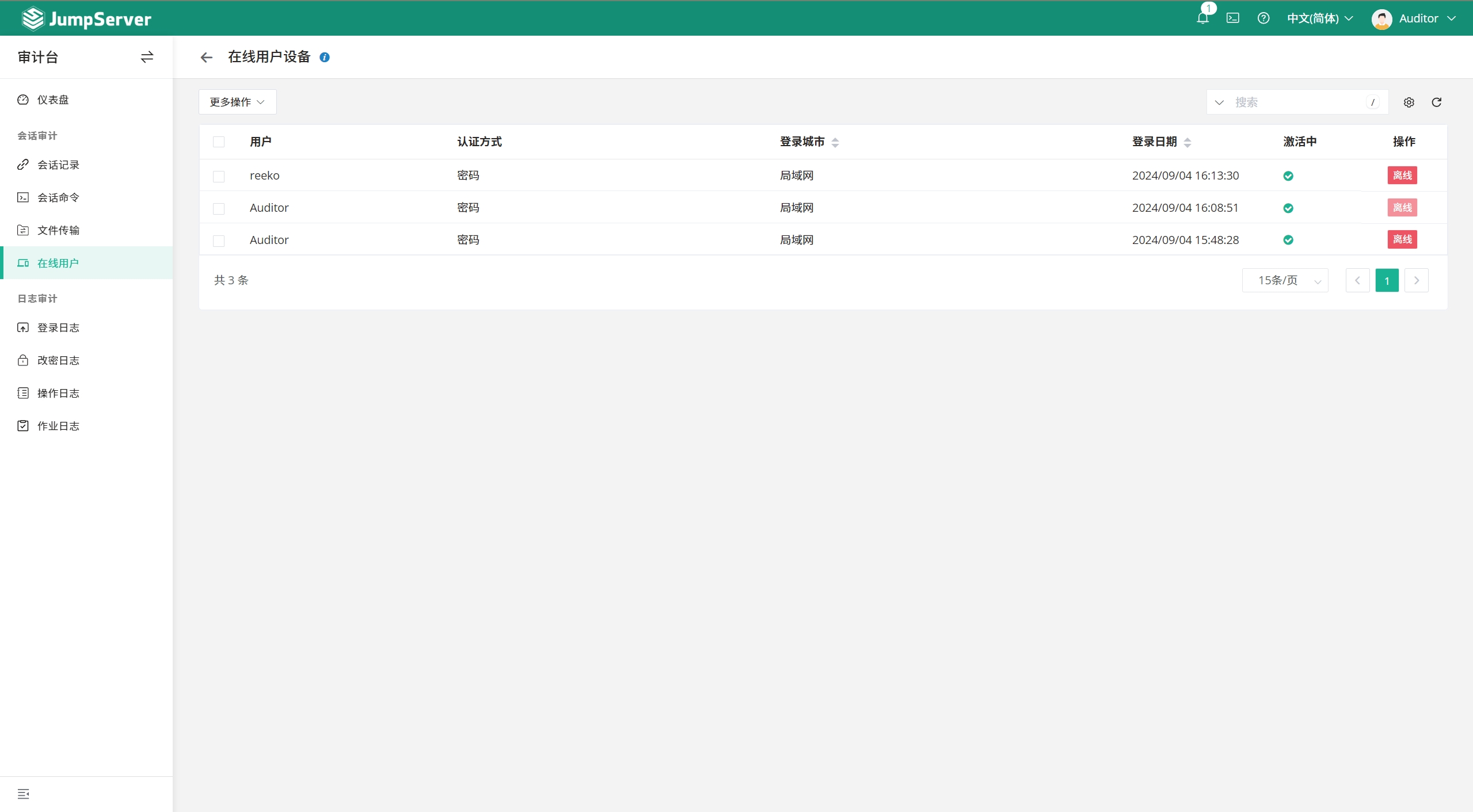This screenshot has width=1473, height=812.
Task: Select 在线用户 in the sidebar
Action: 86,263
